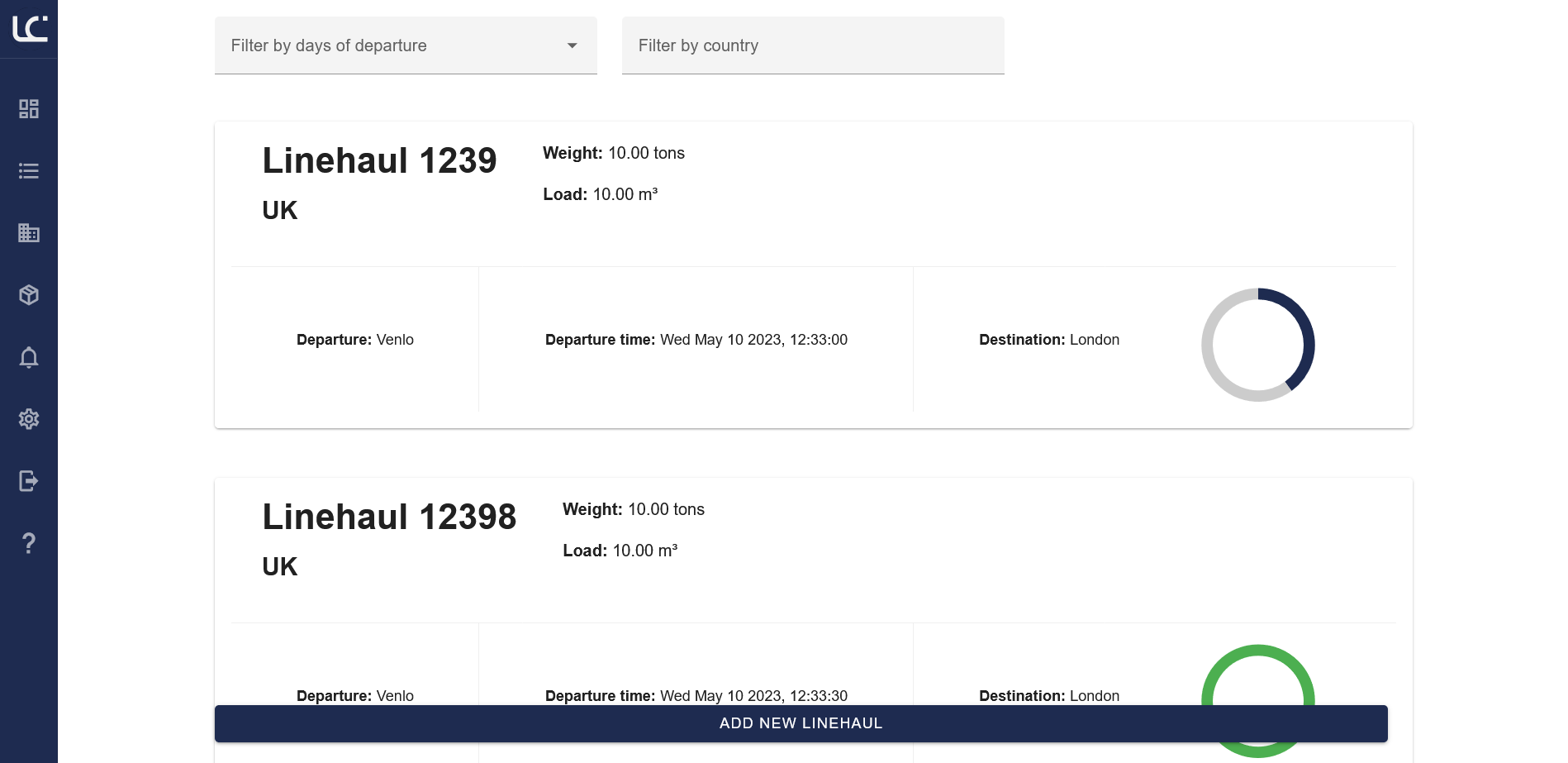Click the LC logo in the sidebar

pyautogui.click(x=30, y=29)
